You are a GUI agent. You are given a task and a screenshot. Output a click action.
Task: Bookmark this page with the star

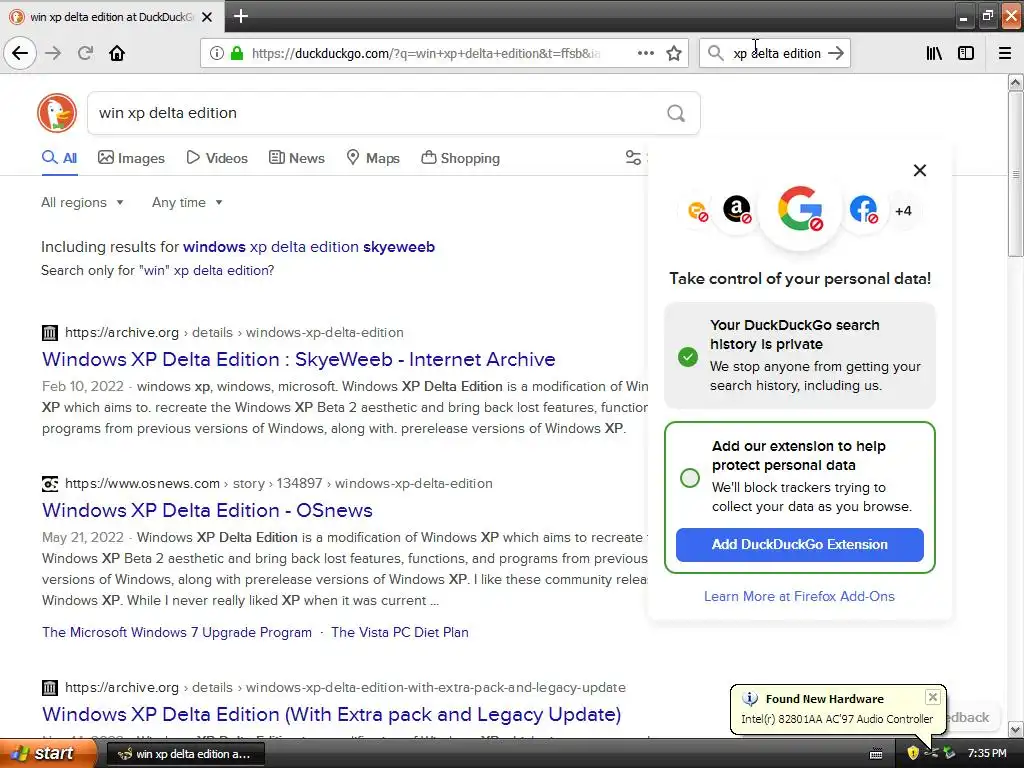(x=674, y=53)
